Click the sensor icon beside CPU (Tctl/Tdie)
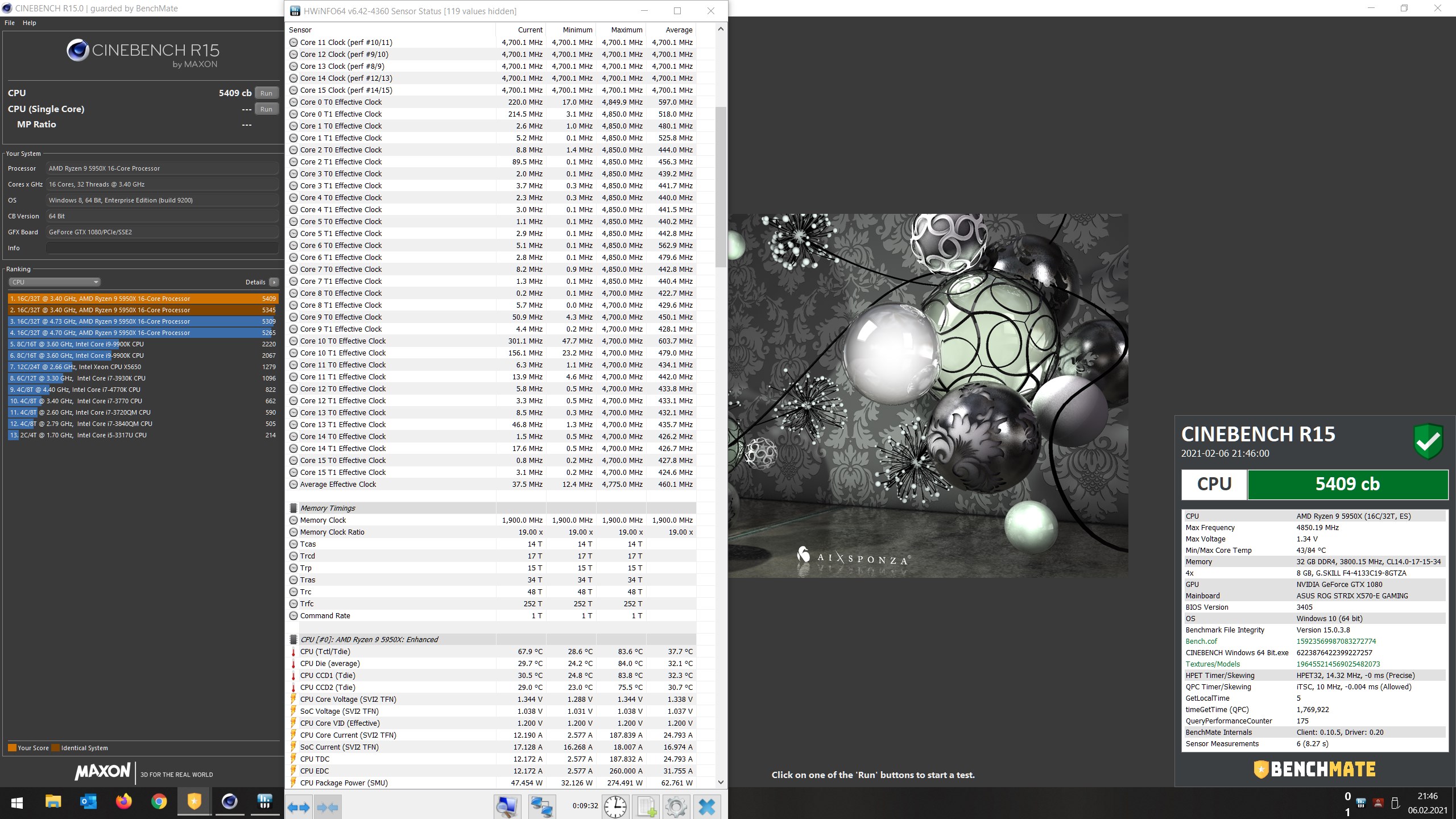This screenshot has height=819, width=1456. pos(293,652)
